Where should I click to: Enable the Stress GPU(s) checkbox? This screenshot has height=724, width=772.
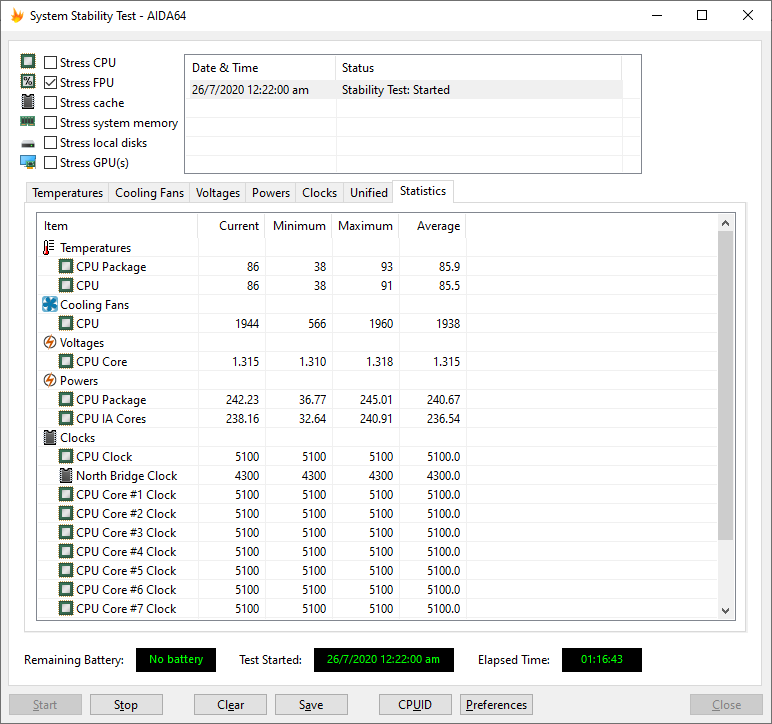tap(50, 162)
